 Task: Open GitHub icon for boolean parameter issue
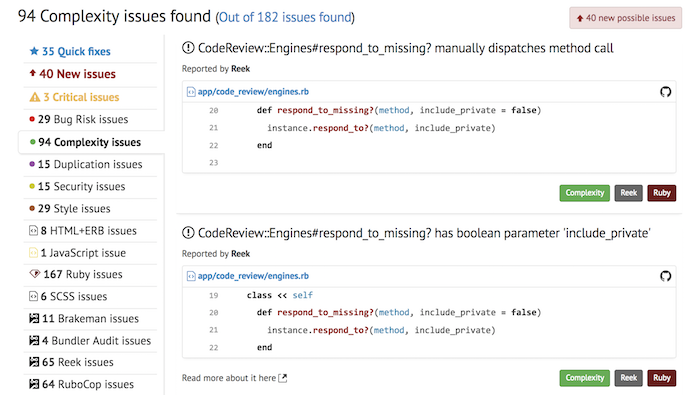click(665, 276)
